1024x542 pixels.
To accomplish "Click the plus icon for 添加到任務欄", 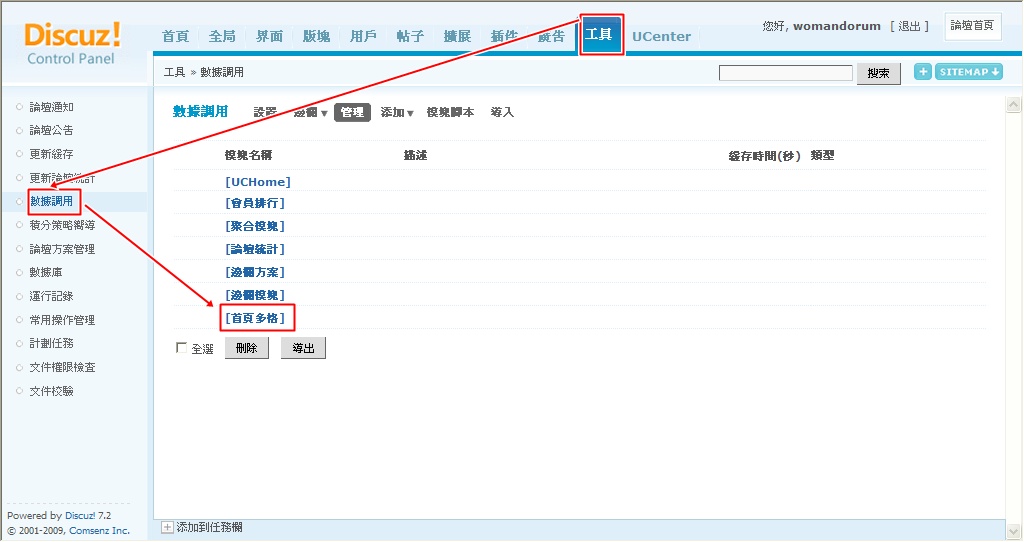I will point(167,527).
